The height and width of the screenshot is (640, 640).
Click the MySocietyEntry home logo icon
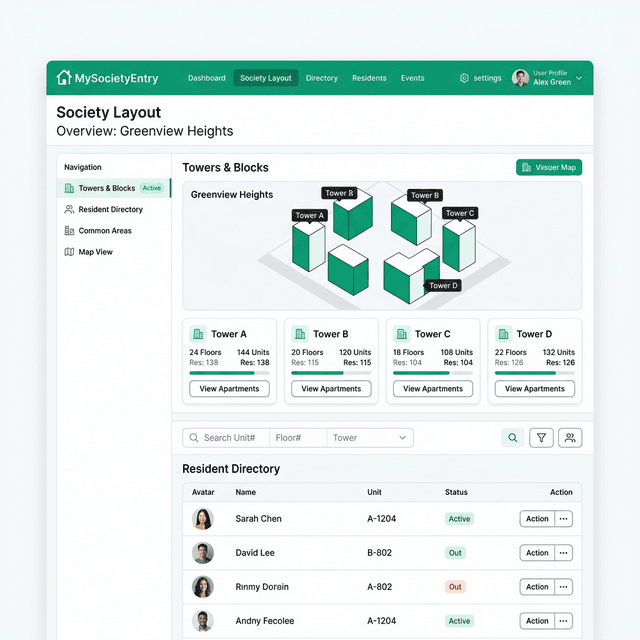point(64,78)
